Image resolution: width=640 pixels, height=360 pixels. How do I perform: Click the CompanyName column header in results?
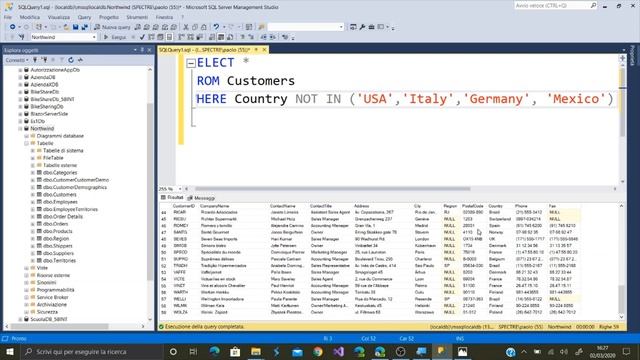pos(215,206)
